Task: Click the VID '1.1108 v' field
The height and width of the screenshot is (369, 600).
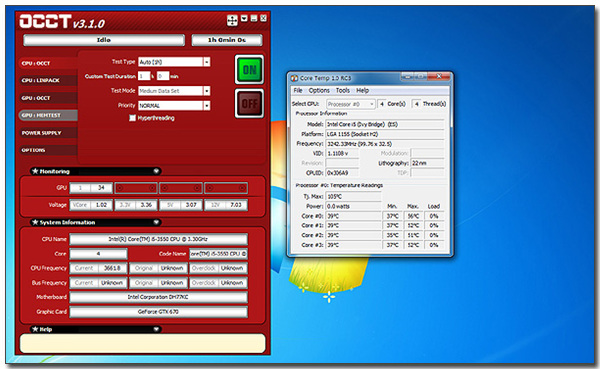Action: point(342,153)
